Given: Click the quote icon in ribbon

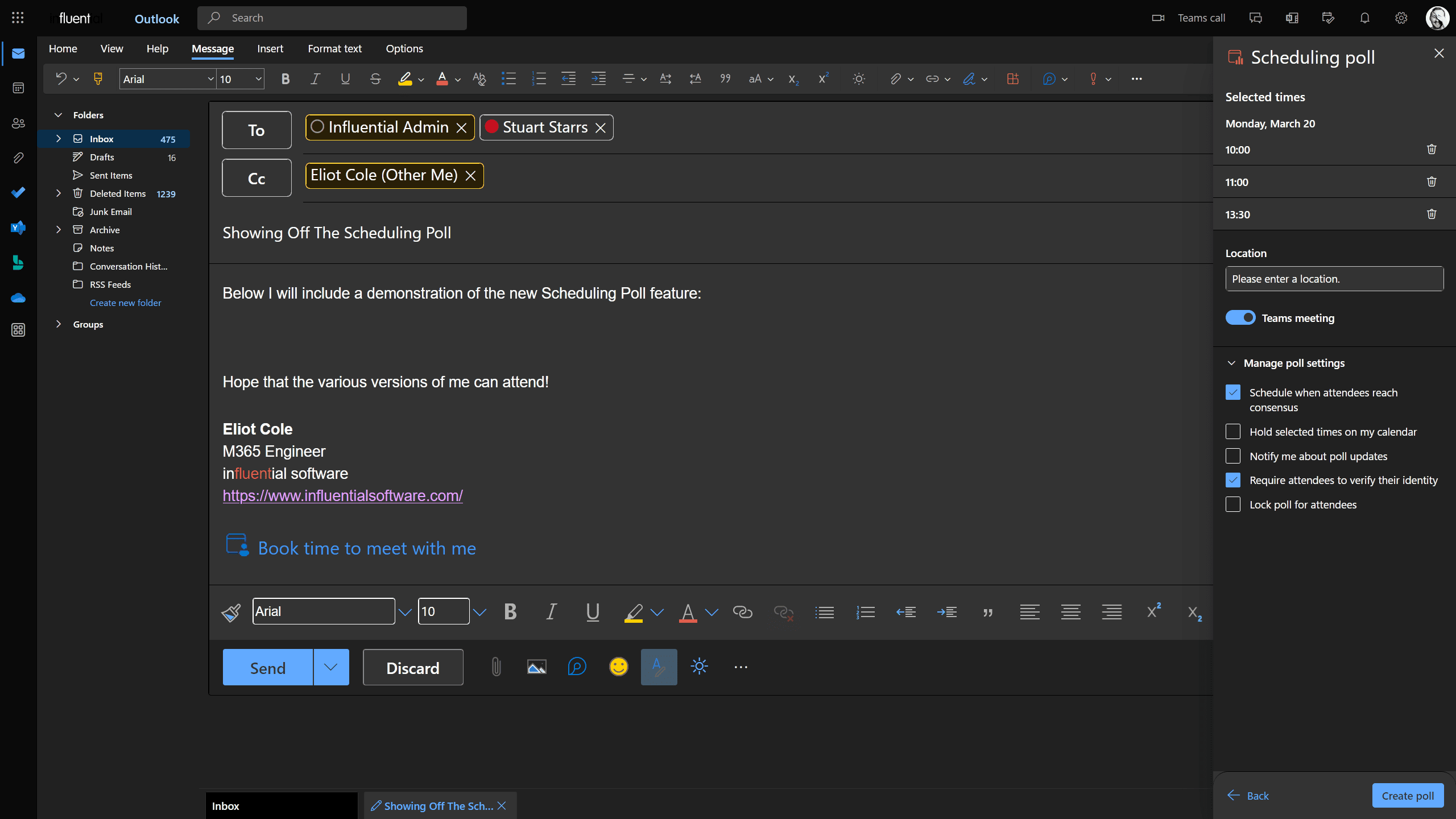Looking at the screenshot, I should click(x=725, y=78).
